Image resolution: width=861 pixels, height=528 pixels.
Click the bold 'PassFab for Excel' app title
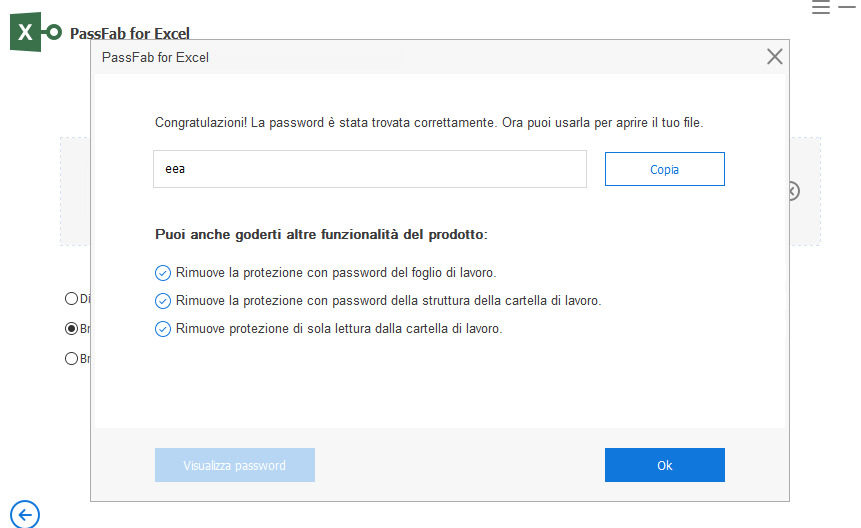click(x=130, y=33)
